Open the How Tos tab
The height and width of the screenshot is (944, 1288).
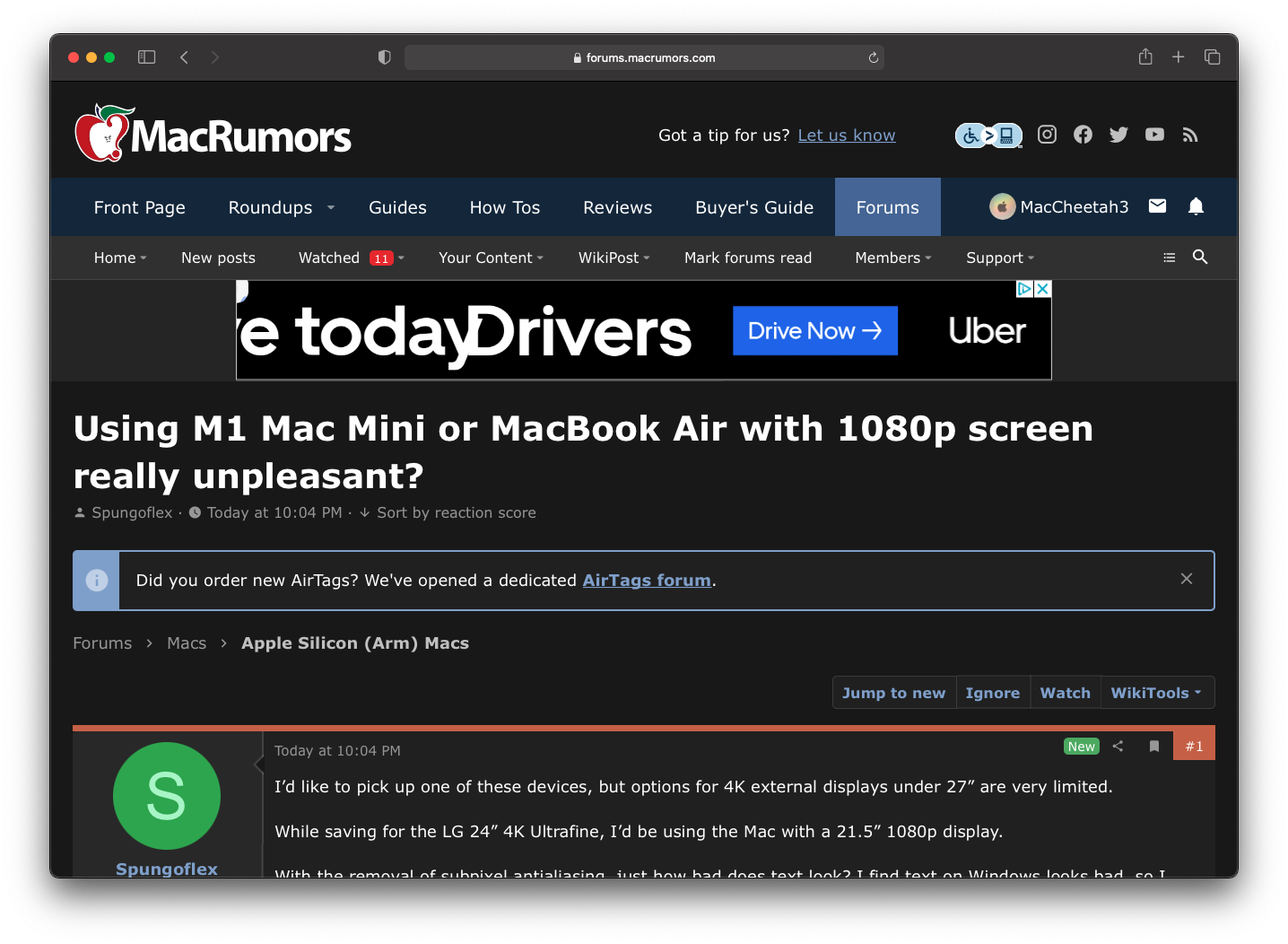(505, 207)
